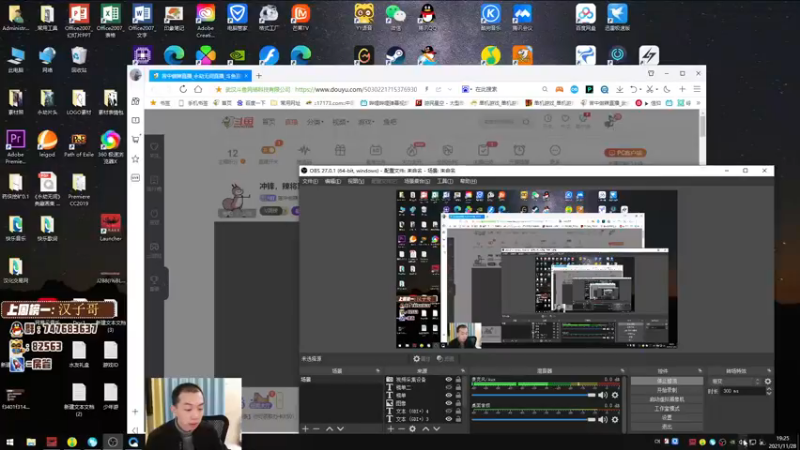Adjust transition duration 300 ms stepper arrows
Viewport: 800px width, 450px height.
[769, 391]
